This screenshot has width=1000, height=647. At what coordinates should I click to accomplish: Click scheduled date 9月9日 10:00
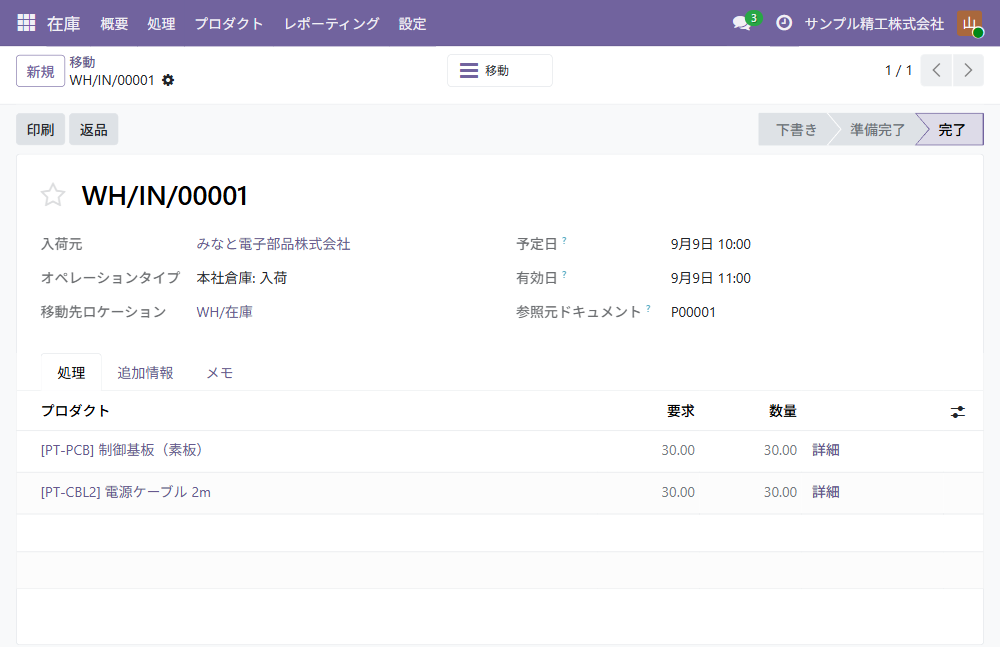tap(710, 244)
